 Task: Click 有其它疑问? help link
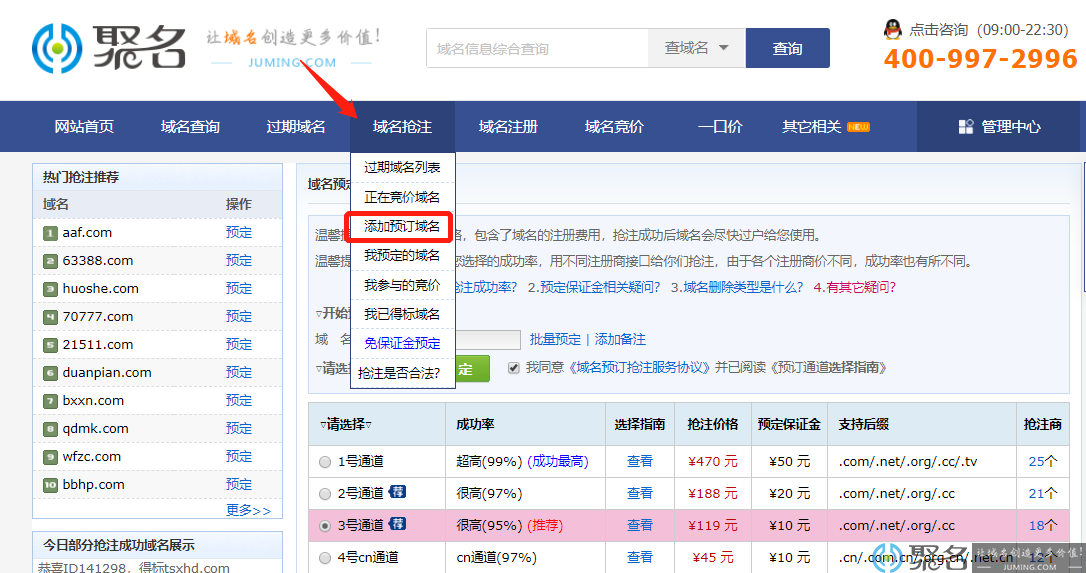pyautogui.click(x=855, y=287)
